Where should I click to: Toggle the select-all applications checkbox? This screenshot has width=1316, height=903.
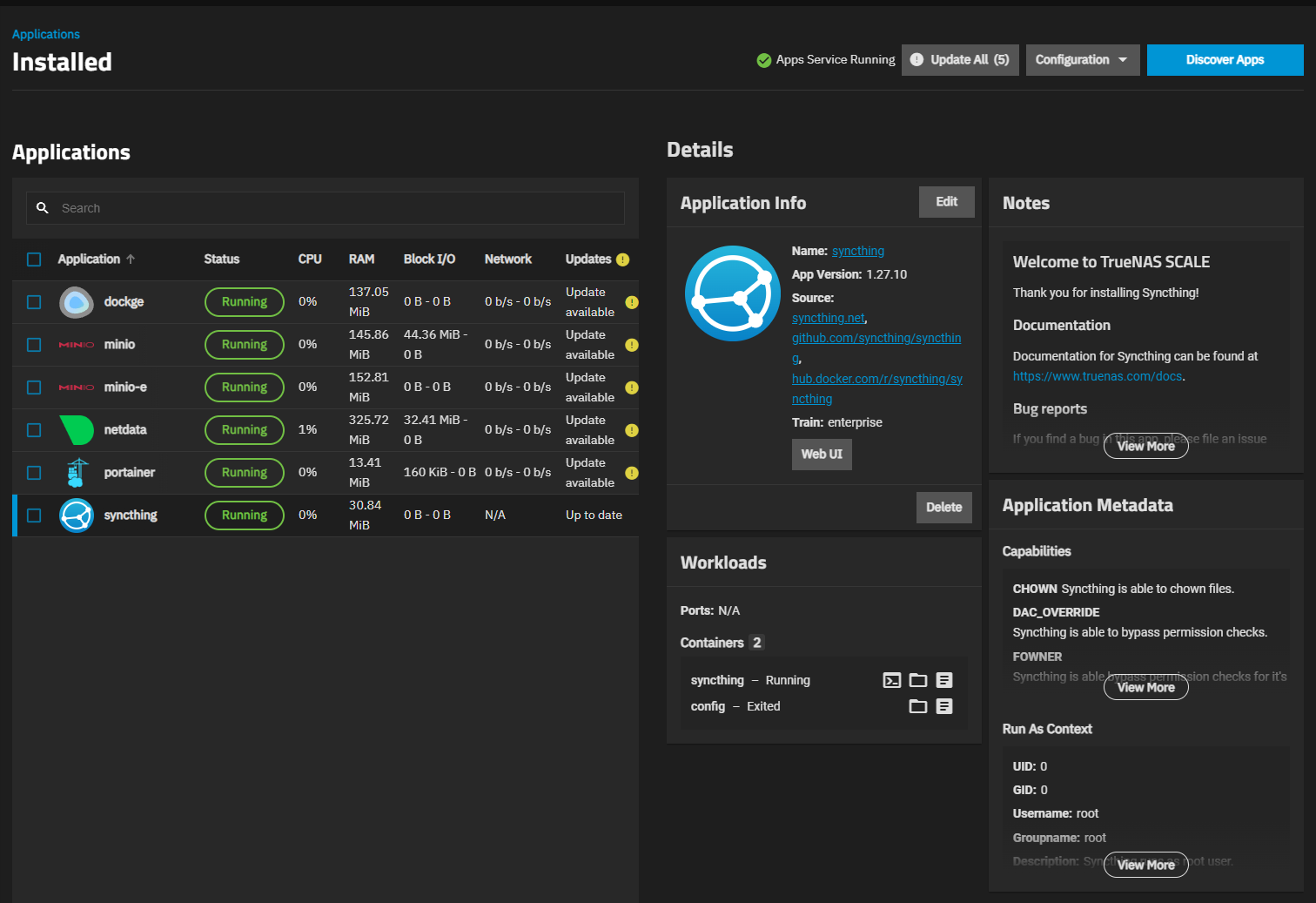(x=34, y=259)
